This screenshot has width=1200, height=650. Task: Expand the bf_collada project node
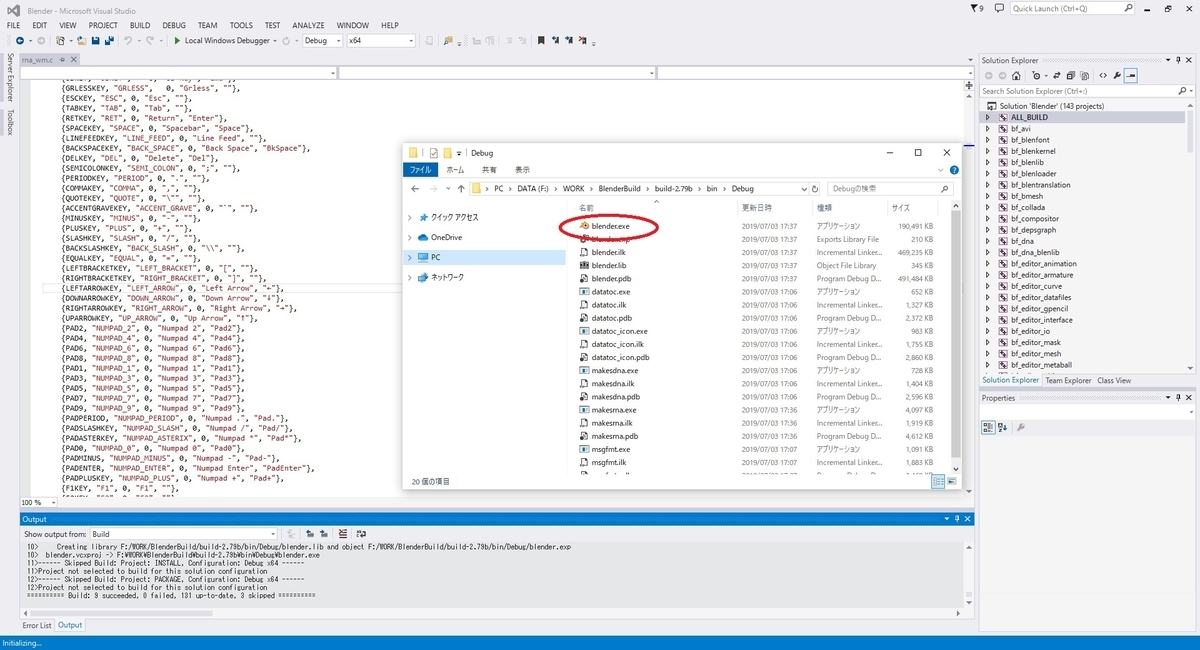tap(988, 207)
